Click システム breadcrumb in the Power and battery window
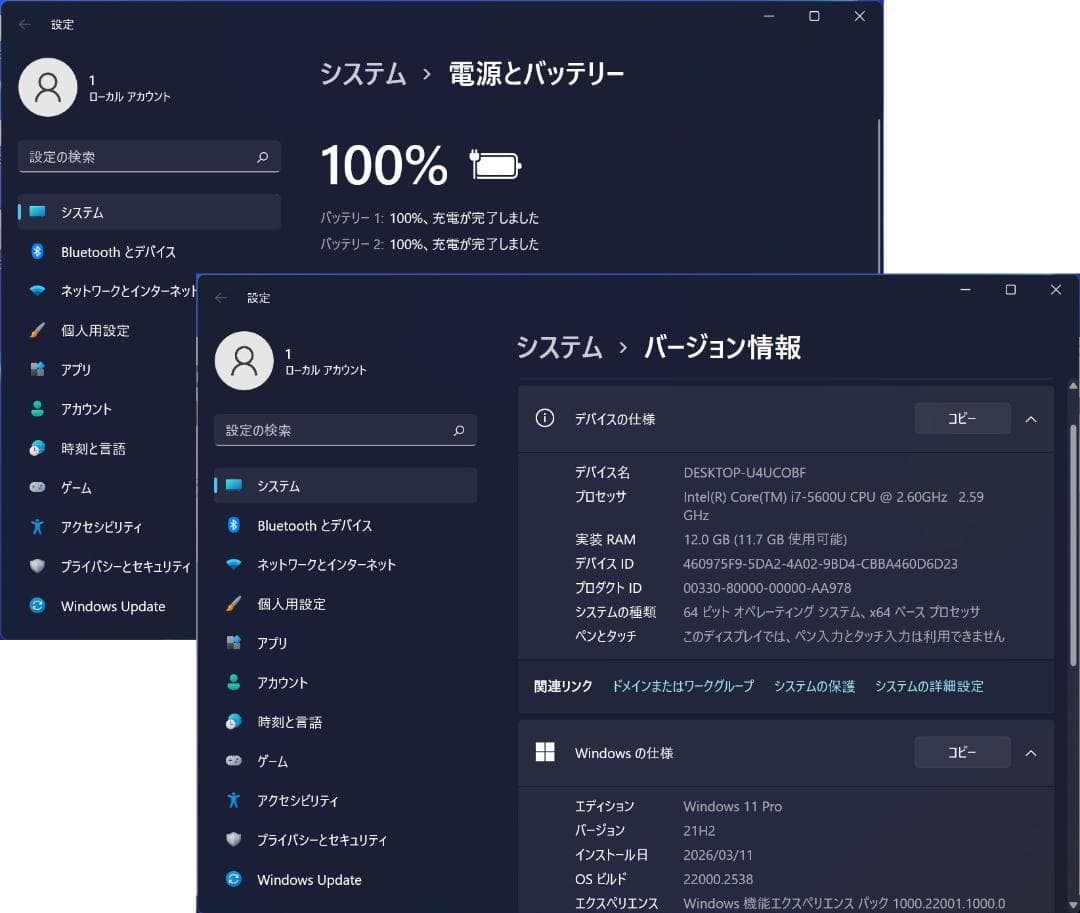The height and width of the screenshot is (913, 1080). (363, 74)
